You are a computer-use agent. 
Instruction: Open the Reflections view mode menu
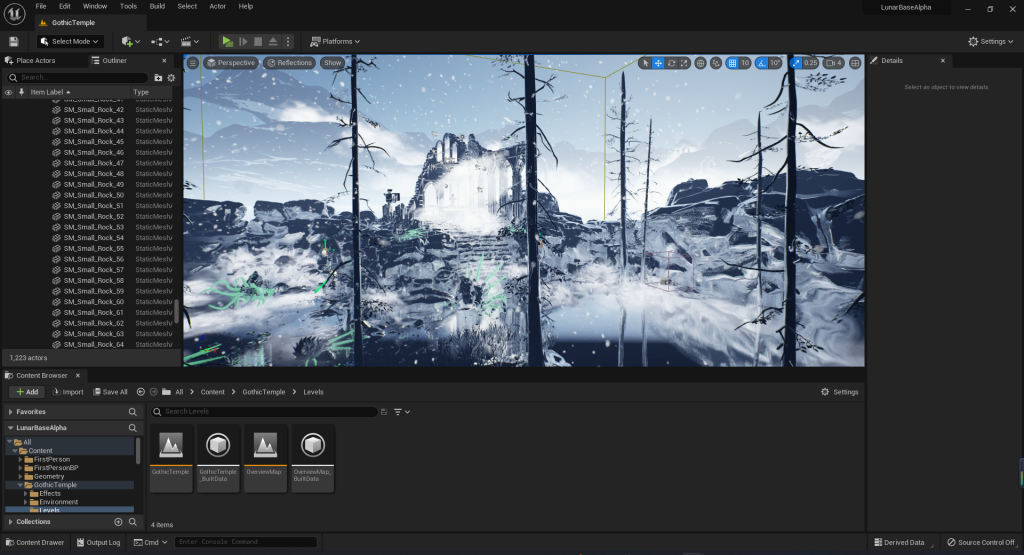coord(289,63)
